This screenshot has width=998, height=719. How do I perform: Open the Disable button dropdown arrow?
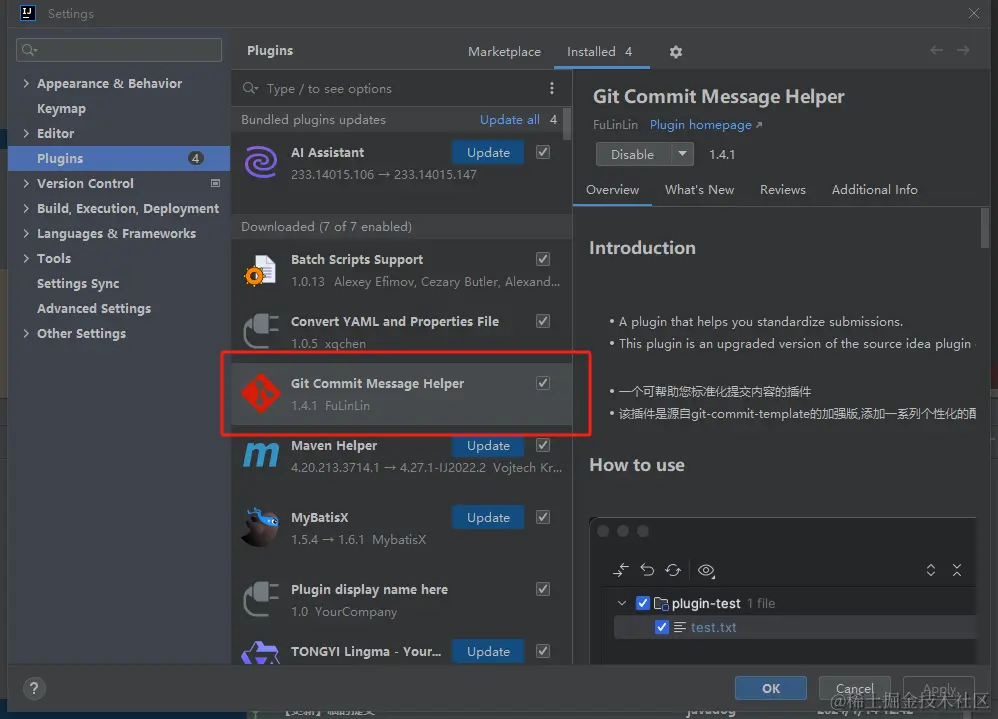click(682, 154)
